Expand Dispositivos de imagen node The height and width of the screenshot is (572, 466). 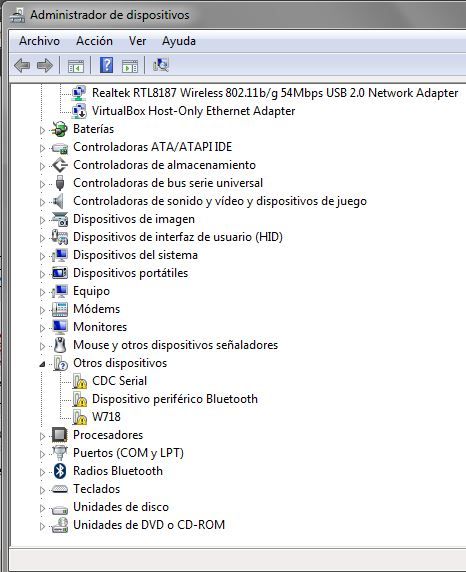[x=42, y=220]
